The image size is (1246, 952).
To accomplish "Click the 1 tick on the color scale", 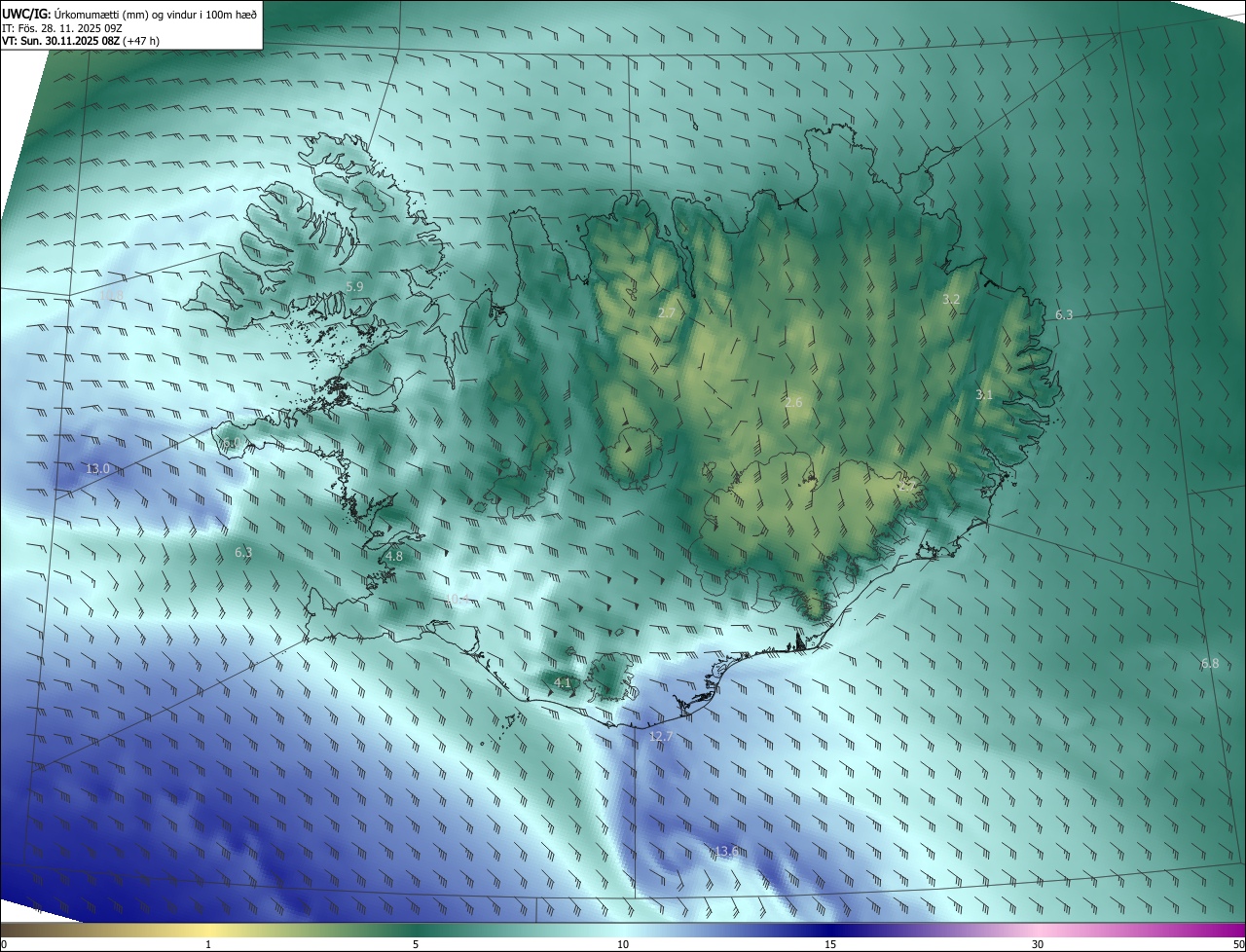I will pyautogui.click(x=208, y=944).
